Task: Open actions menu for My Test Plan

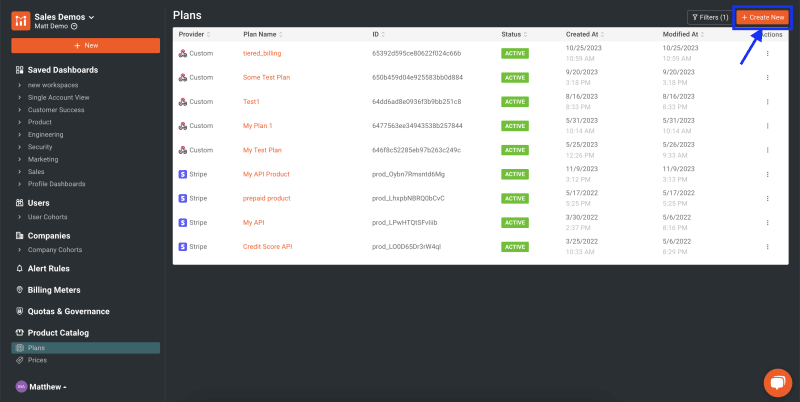Action: (x=767, y=150)
